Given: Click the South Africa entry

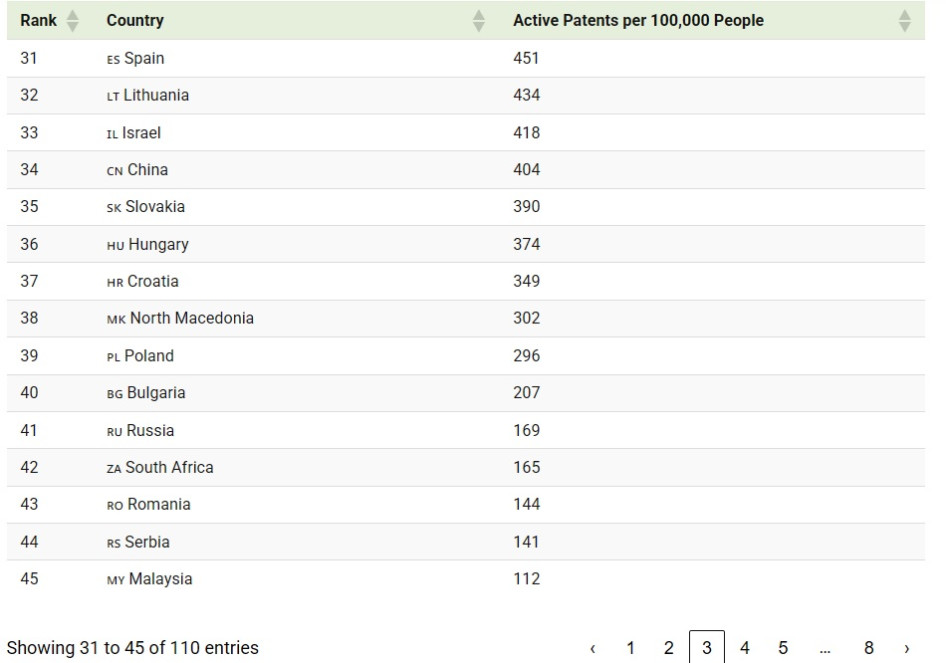Looking at the screenshot, I should point(169,467).
